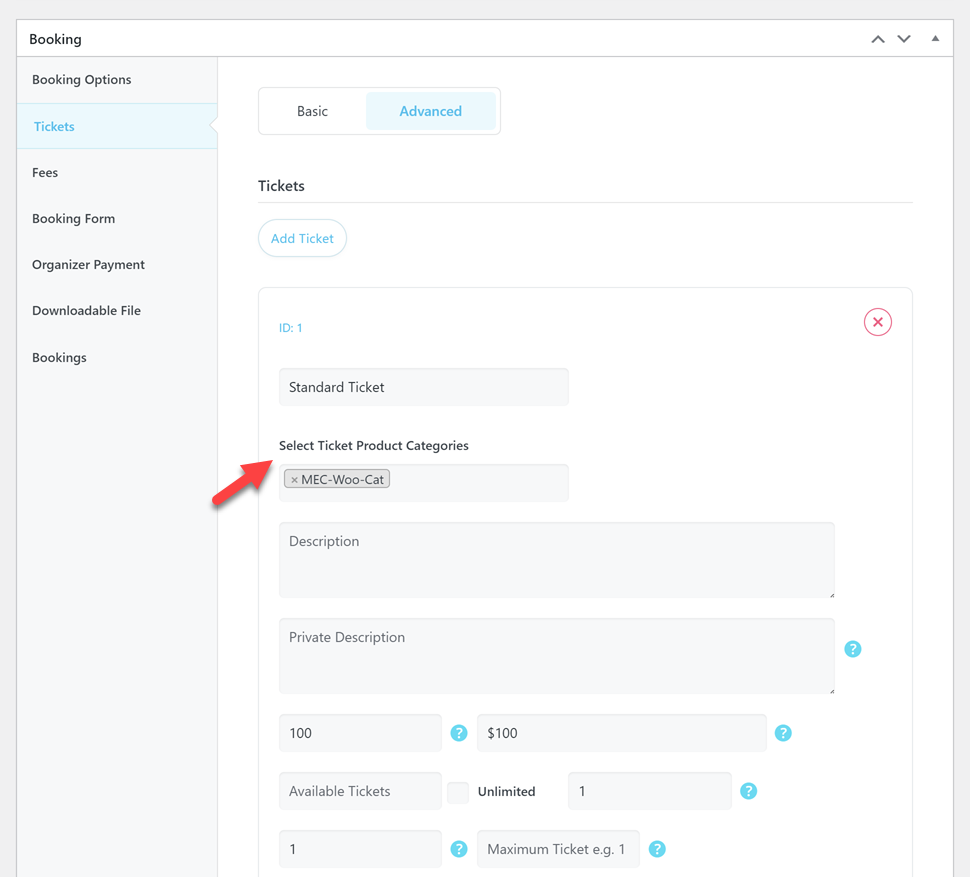Open Booking Options in sidebar

(82, 80)
